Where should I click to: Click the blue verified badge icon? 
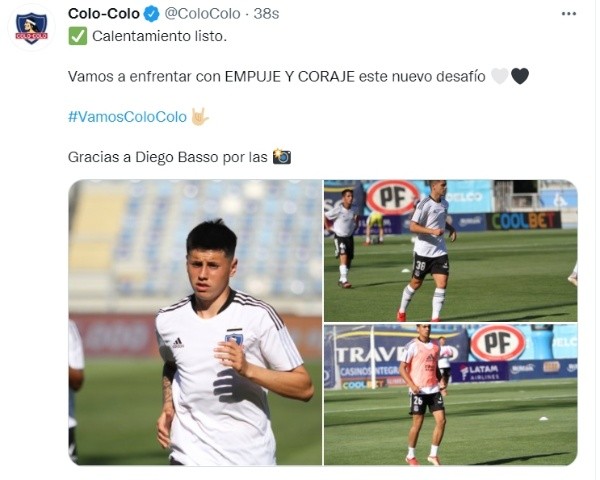(x=151, y=14)
